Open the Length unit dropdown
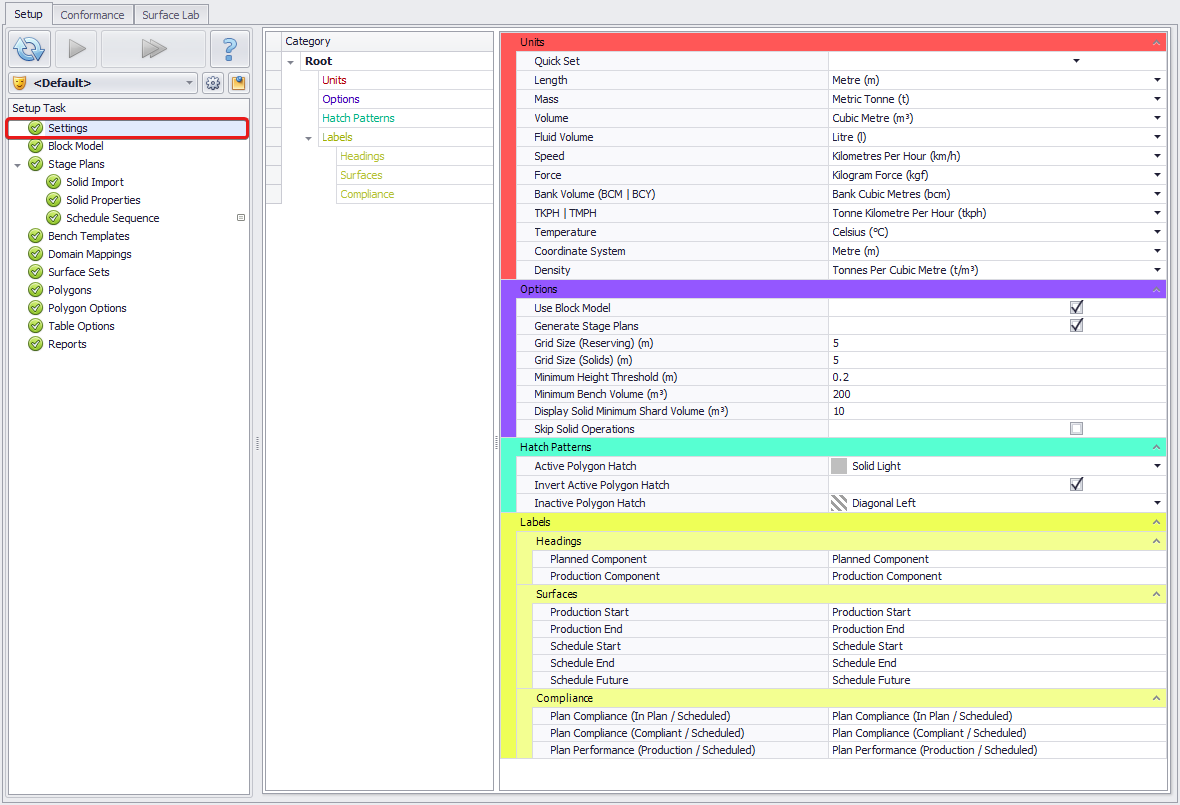This screenshot has height=805, width=1180. point(1157,80)
